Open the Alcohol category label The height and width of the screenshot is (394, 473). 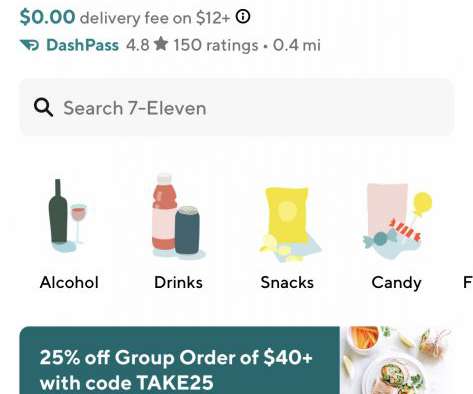(69, 282)
